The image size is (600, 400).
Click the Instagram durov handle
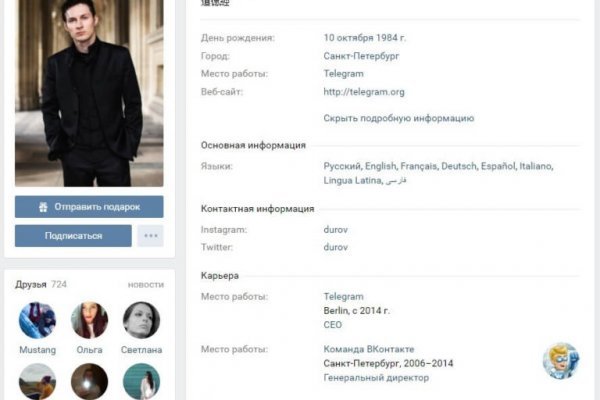(x=336, y=230)
